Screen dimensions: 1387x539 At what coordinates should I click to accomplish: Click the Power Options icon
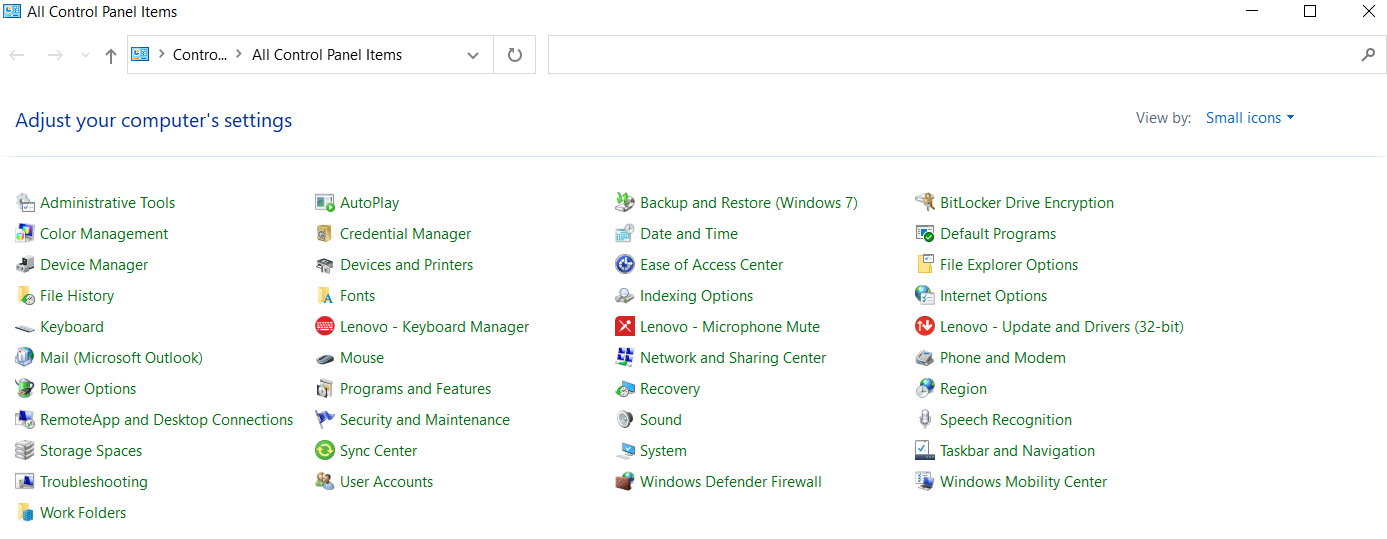click(25, 389)
